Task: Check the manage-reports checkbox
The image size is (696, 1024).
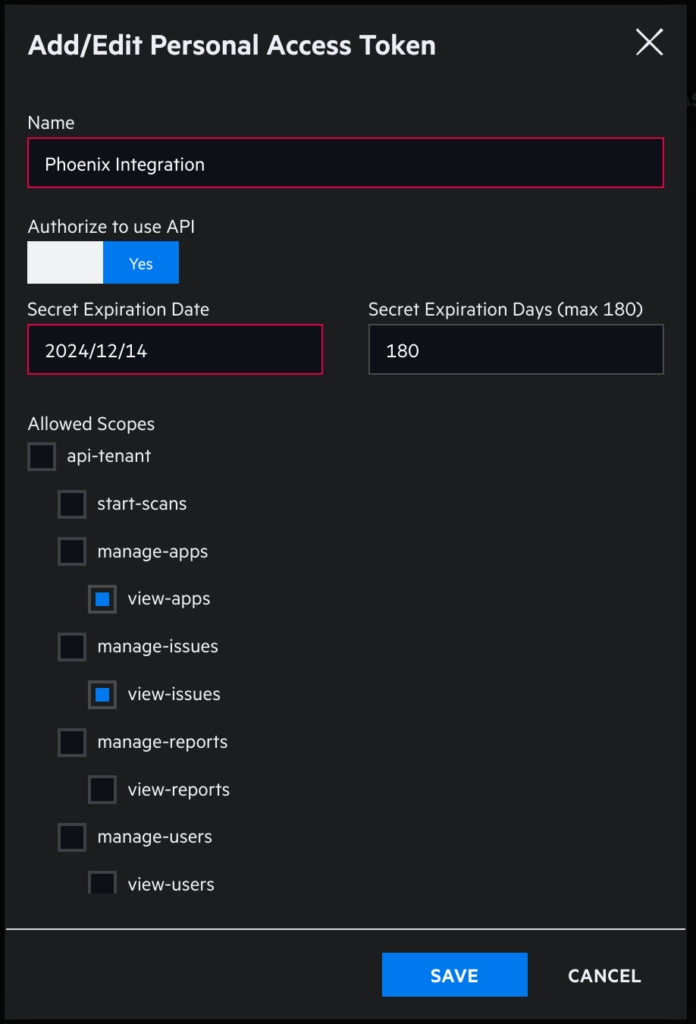Action: 72,743
